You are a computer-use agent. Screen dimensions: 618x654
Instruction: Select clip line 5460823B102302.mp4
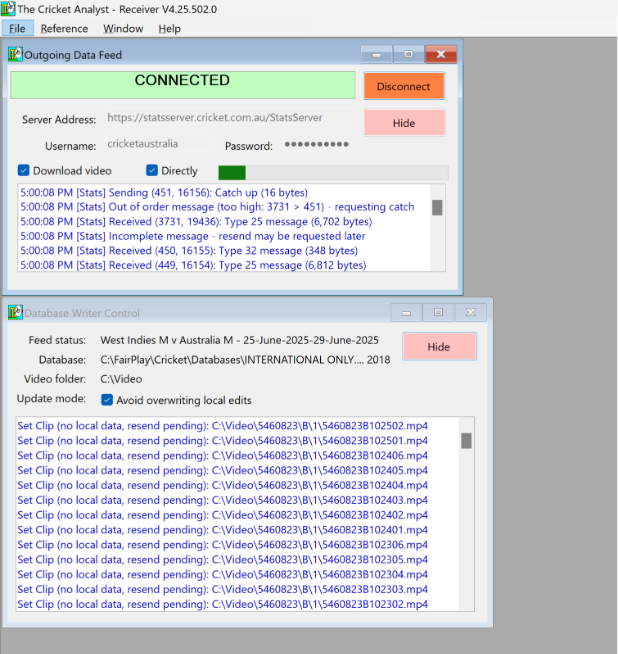pos(222,604)
